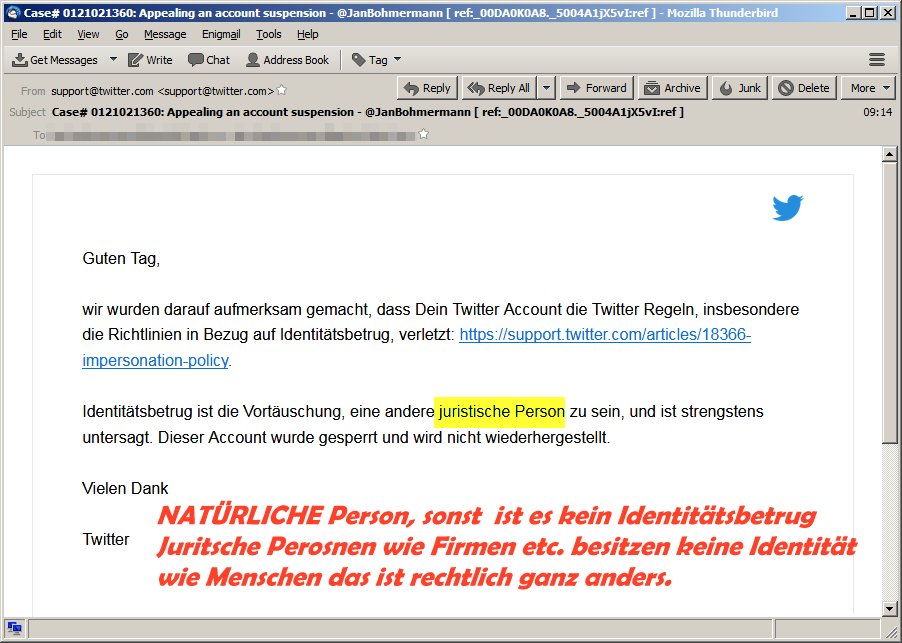902x643 pixels.
Task: Click the scrollbar down arrow
Action: 889,608
